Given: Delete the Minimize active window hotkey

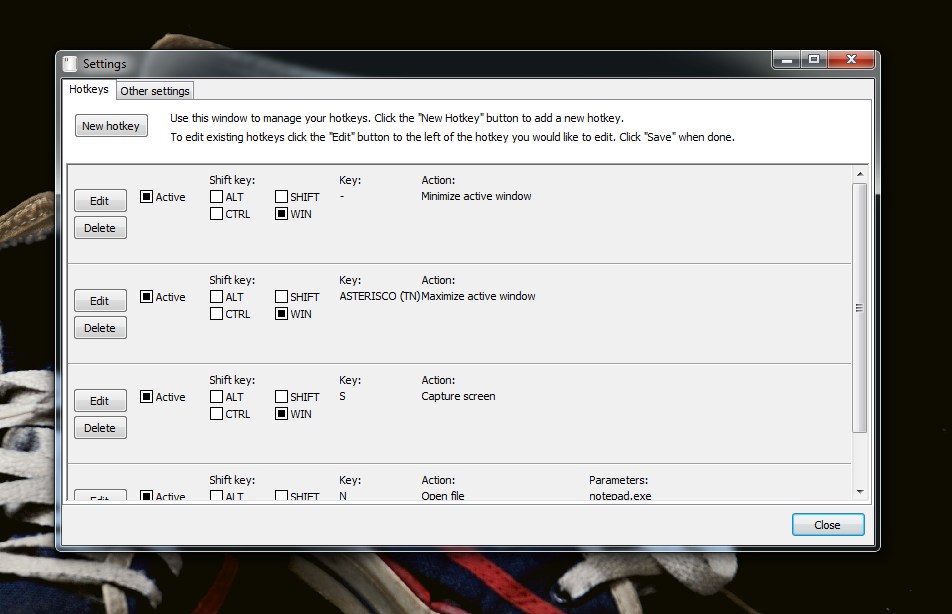Looking at the screenshot, I should click(x=100, y=228).
